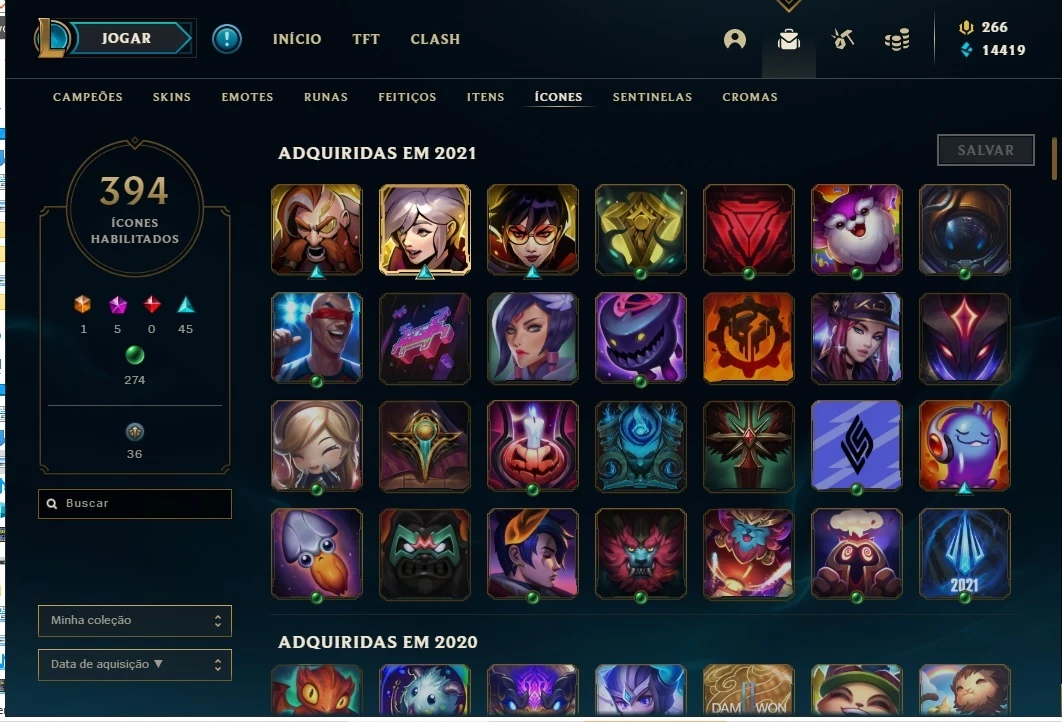Click the blue exclamation alert icon
This screenshot has height=722, width=1062.
227,39
